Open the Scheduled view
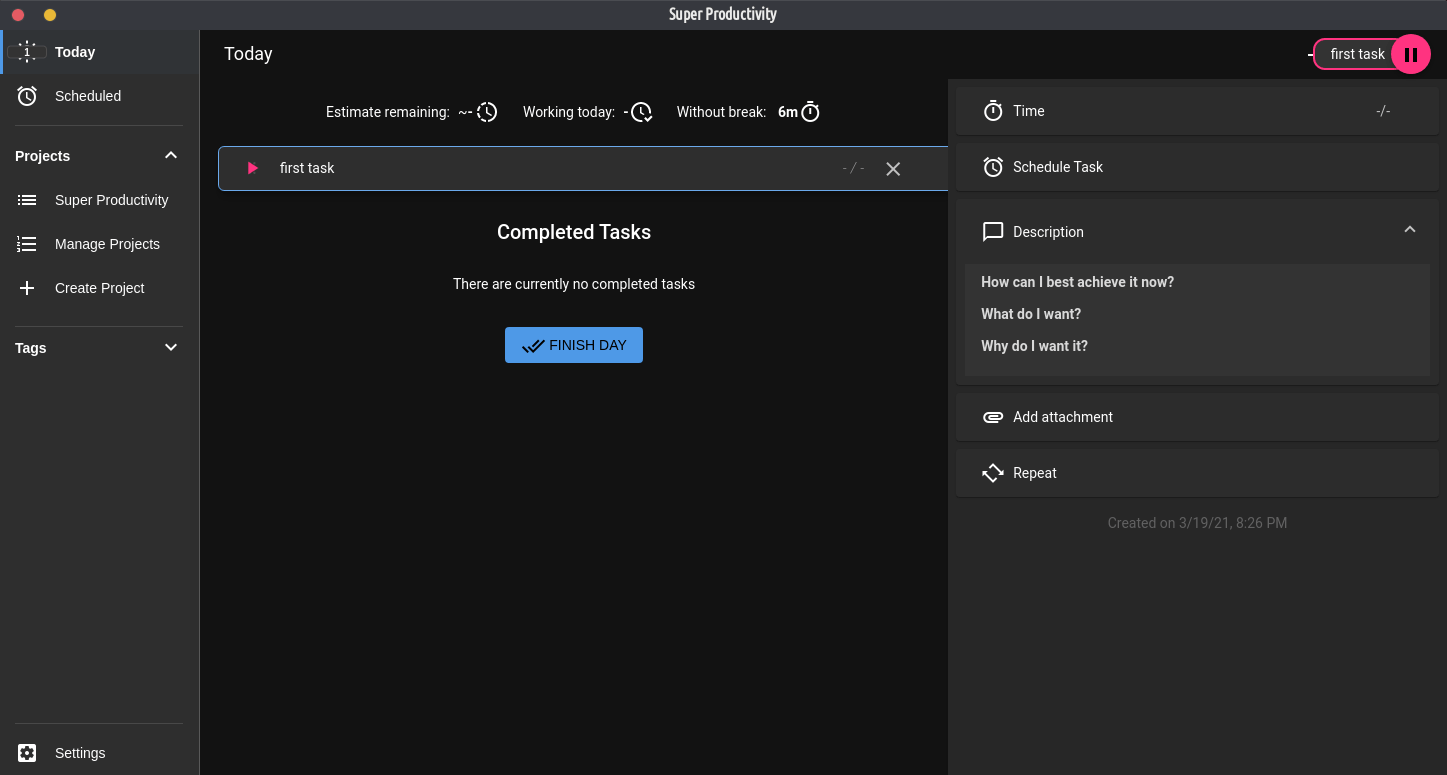1447x775 pixels. pos(100,96)
